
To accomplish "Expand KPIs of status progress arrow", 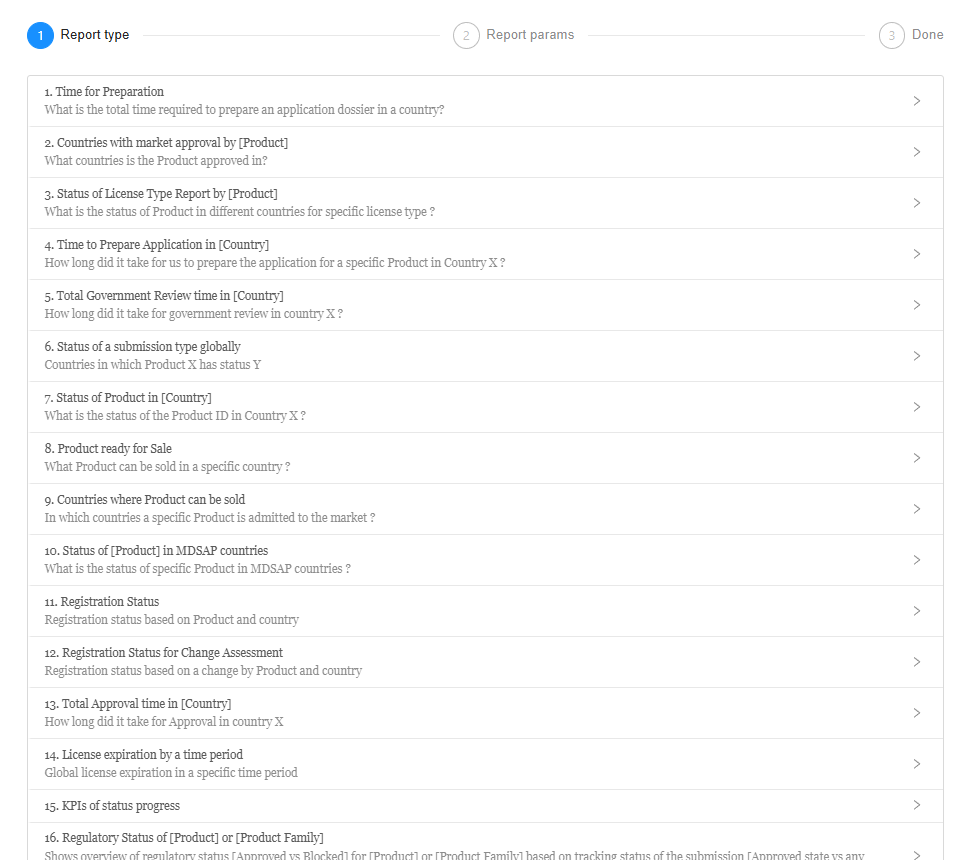I will coord(916,805).
